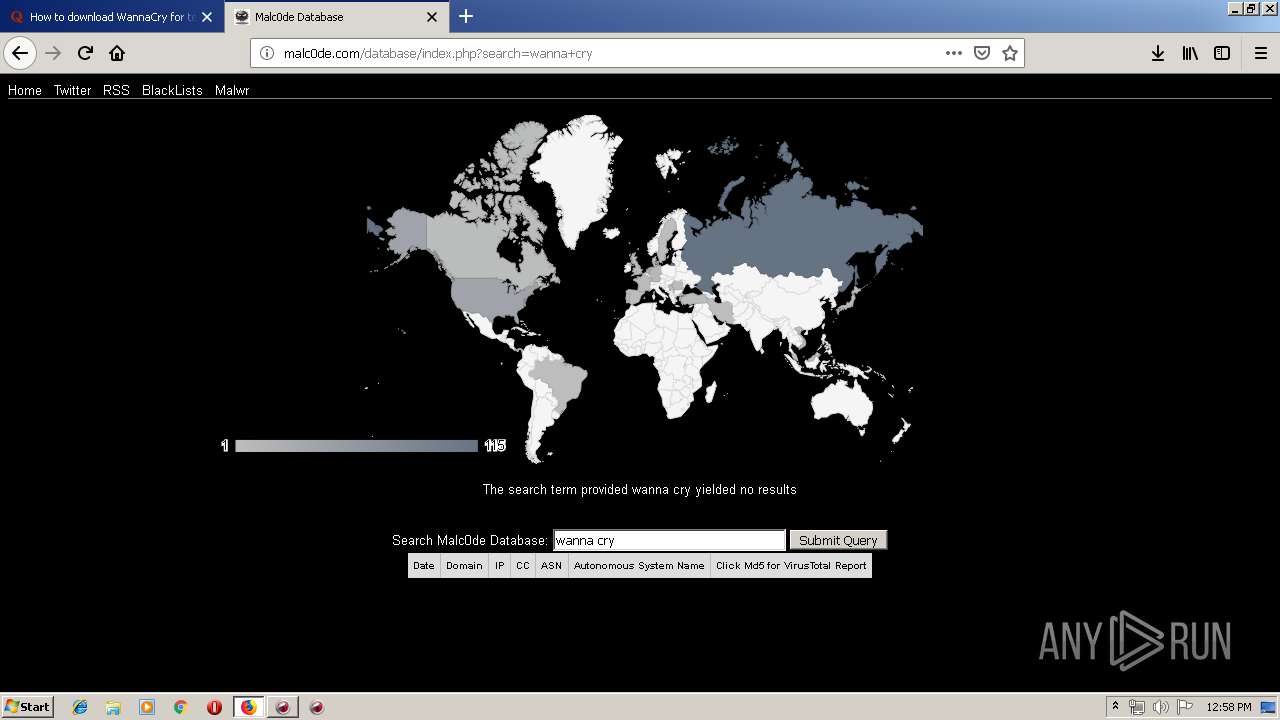Viewport: 1280px width, 720px height.
Task: Open the volume control in tray
Action: (1160, 707)
